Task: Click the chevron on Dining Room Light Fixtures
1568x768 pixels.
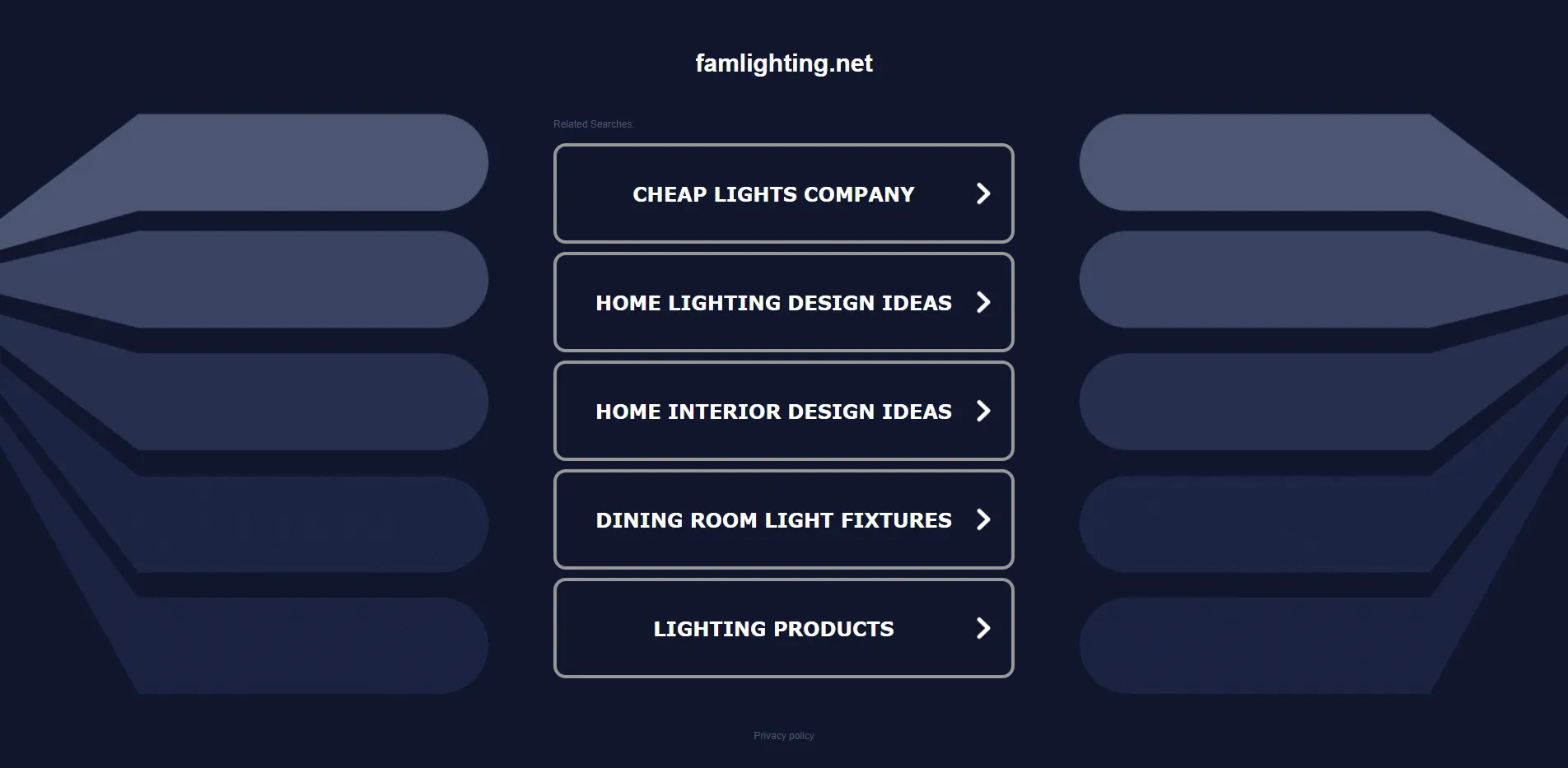Action: coord(982,519)
